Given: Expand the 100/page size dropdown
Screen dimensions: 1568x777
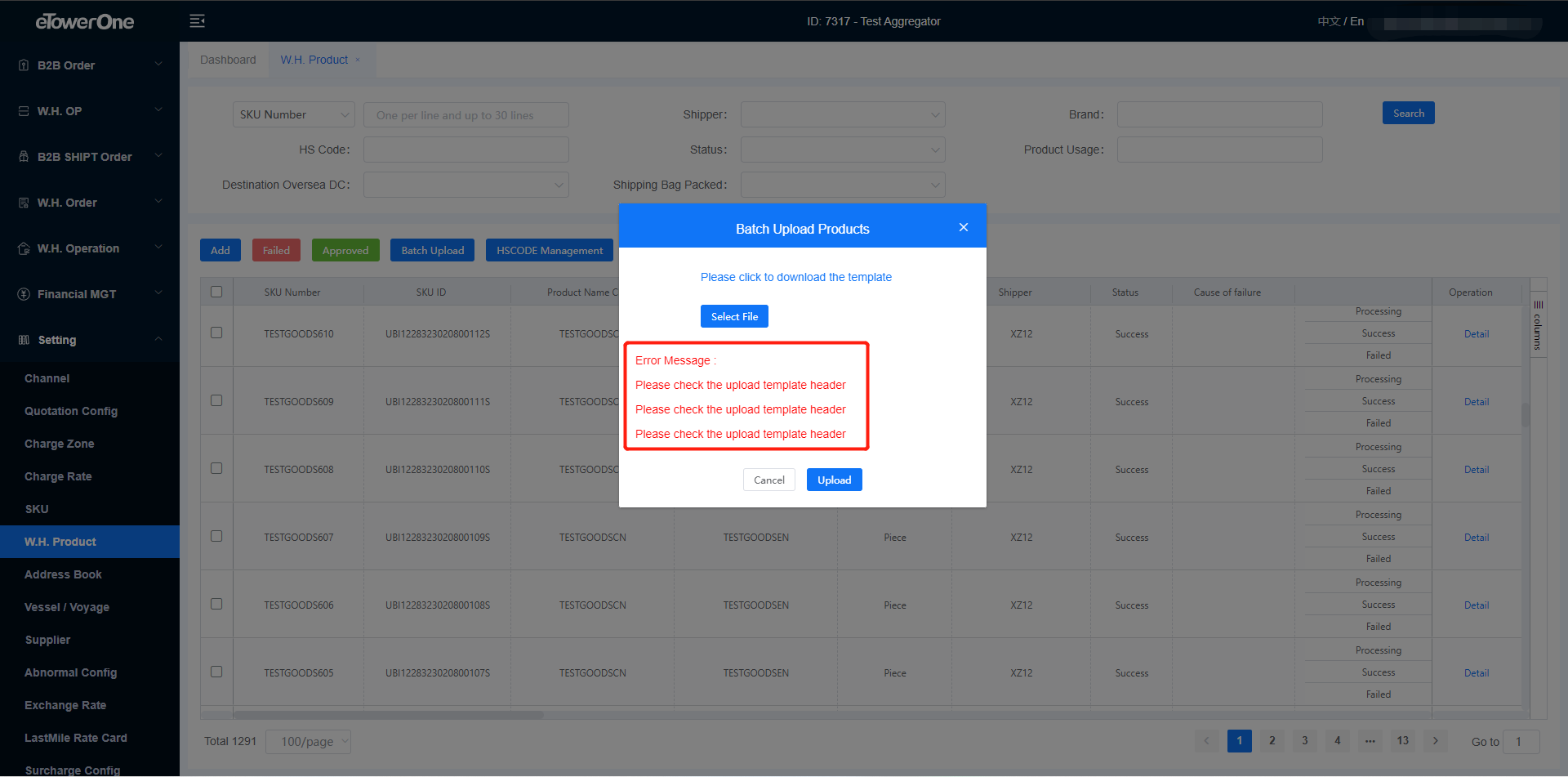Looking at the screenshot, I should pos(308,742).
